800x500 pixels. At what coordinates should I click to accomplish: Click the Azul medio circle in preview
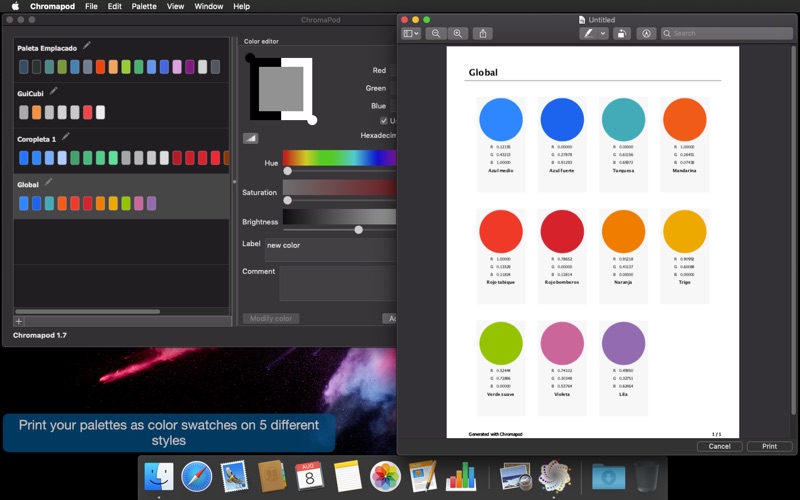tap(501, 119)
